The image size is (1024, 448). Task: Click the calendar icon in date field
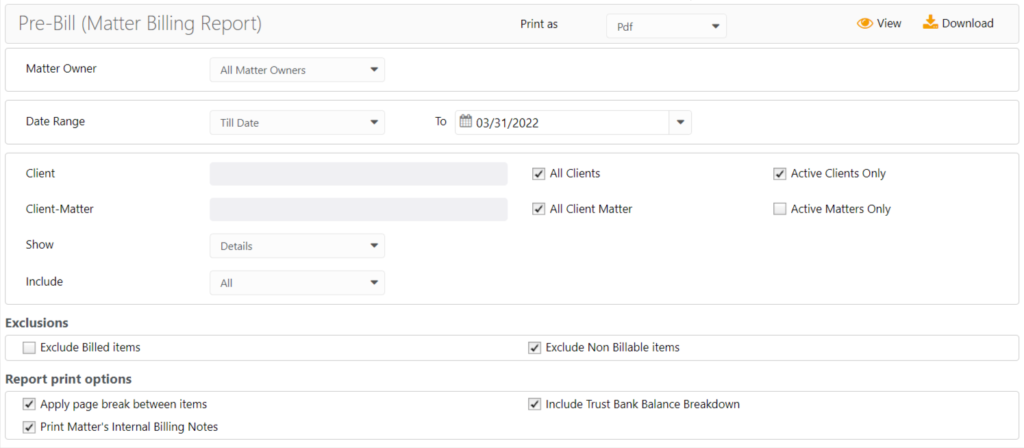coord(465,122)
